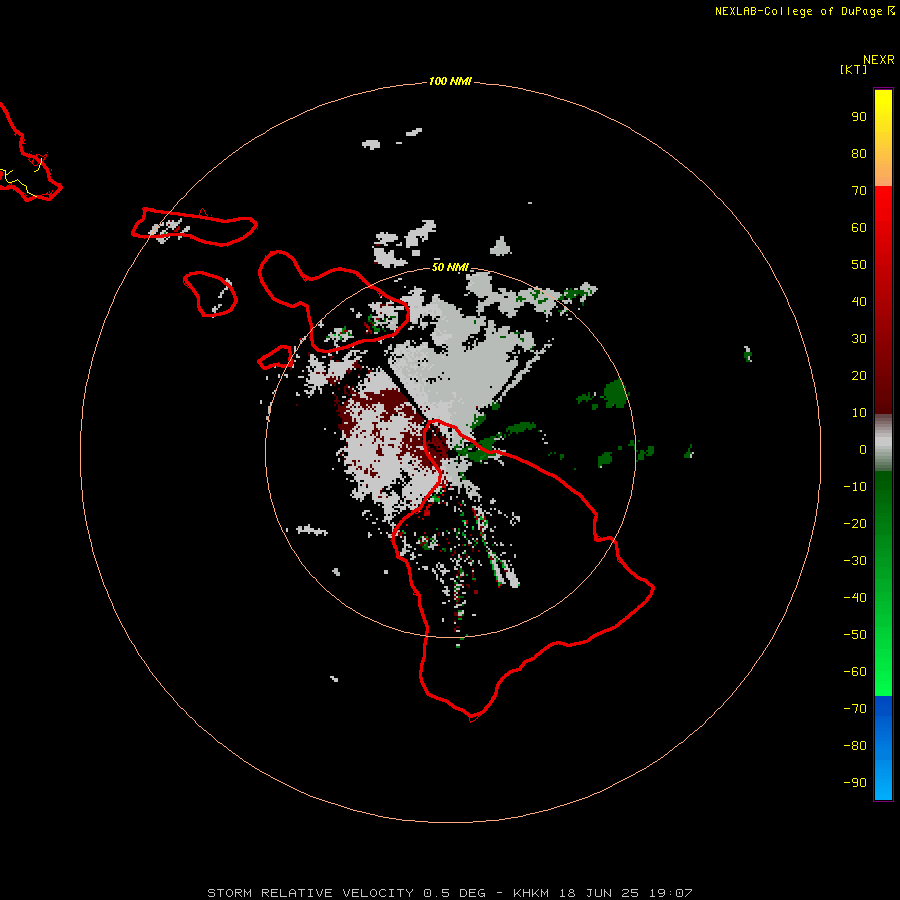Click the -50 value on the velocity scale
Viewport: 900px width, 900px height.
pos(855,635)
